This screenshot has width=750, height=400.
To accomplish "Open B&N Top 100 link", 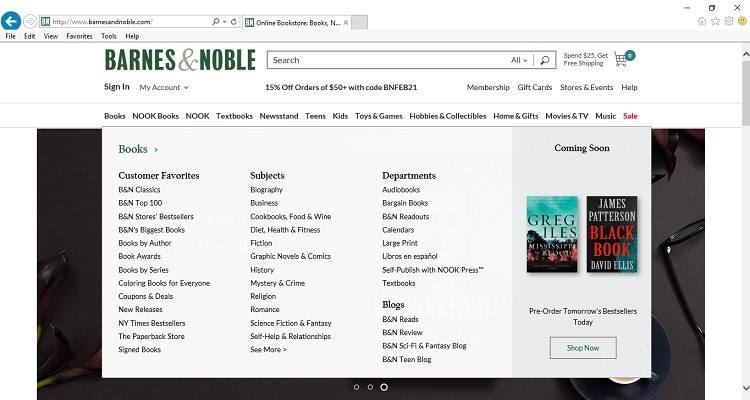I will (140, 203).
